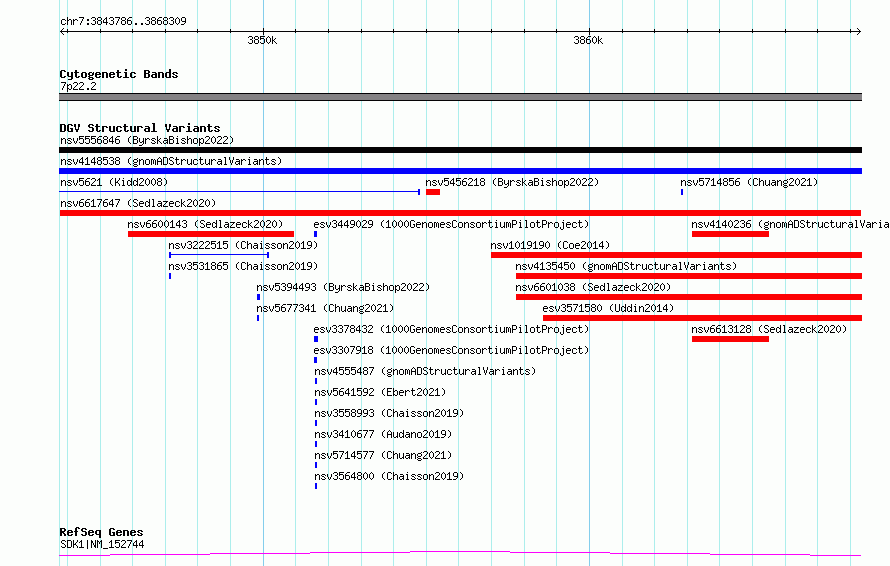
Task: Open esv3307918 (1000GenomesConsortiumPilotProject) label
Action: (451, 350)
